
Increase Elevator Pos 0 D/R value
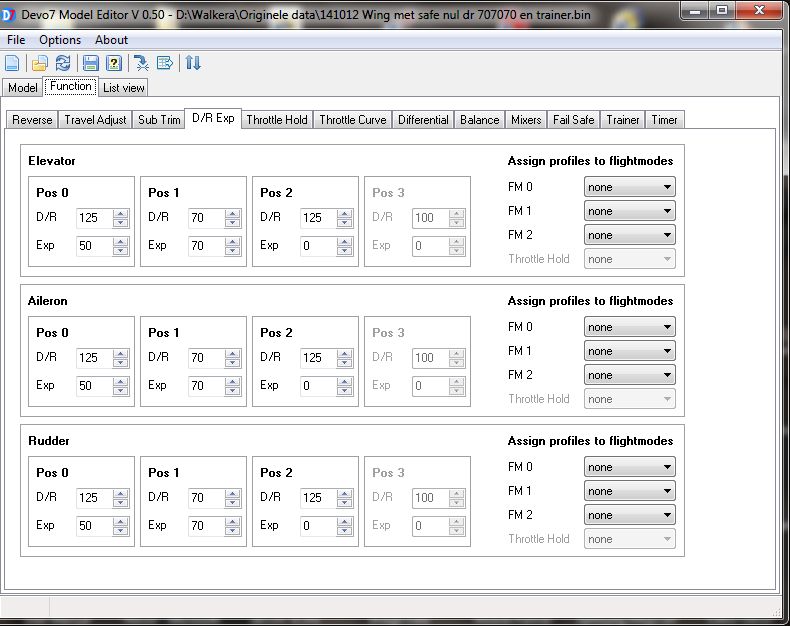pyautogui.click(x=120, y=214)
